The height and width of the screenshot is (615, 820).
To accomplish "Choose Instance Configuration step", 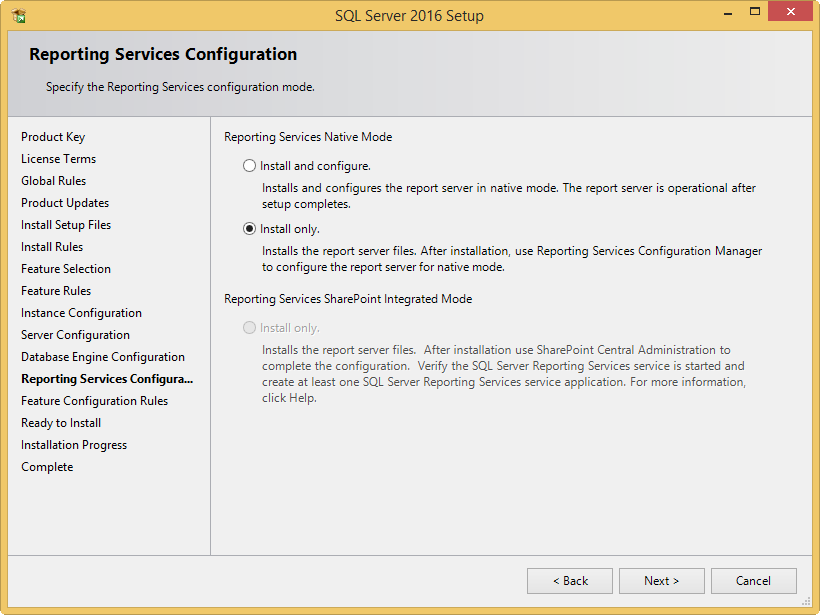I will pyautogui.click(x=82, y=313).
